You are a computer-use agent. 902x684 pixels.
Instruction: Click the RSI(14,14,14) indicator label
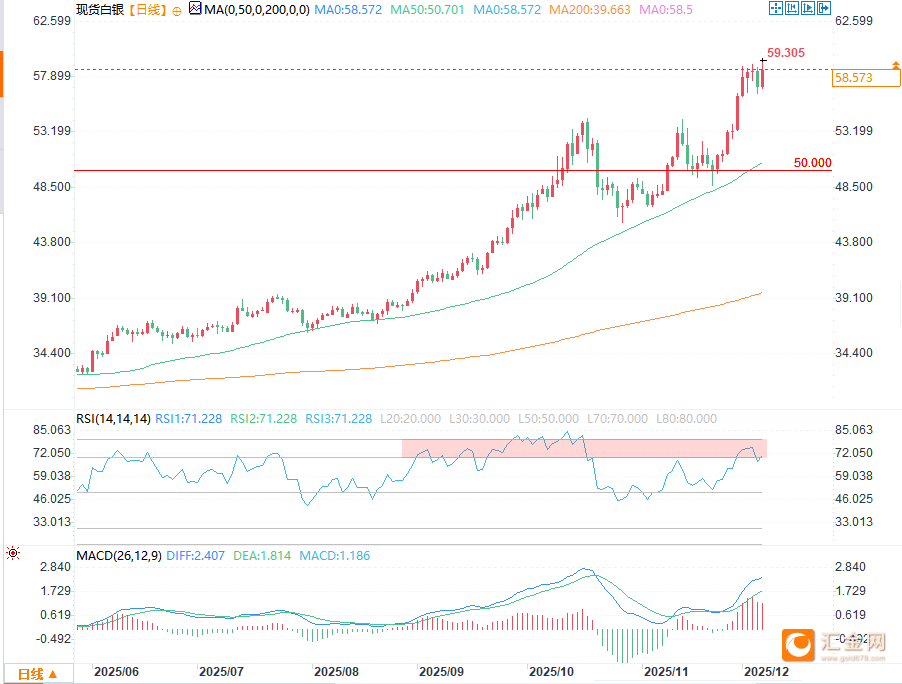click(113, 419)
